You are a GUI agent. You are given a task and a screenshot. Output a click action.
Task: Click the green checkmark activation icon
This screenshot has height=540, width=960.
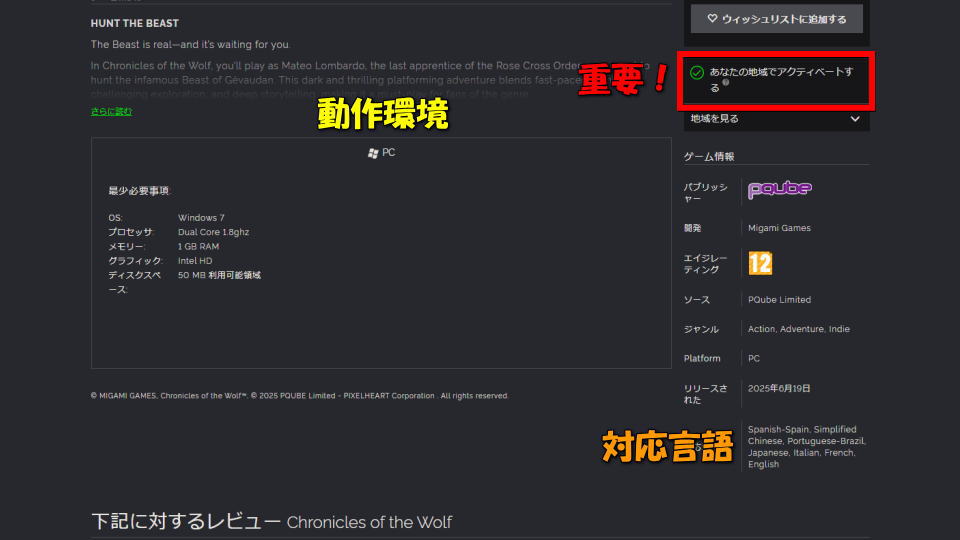click(x=697, y=72)
